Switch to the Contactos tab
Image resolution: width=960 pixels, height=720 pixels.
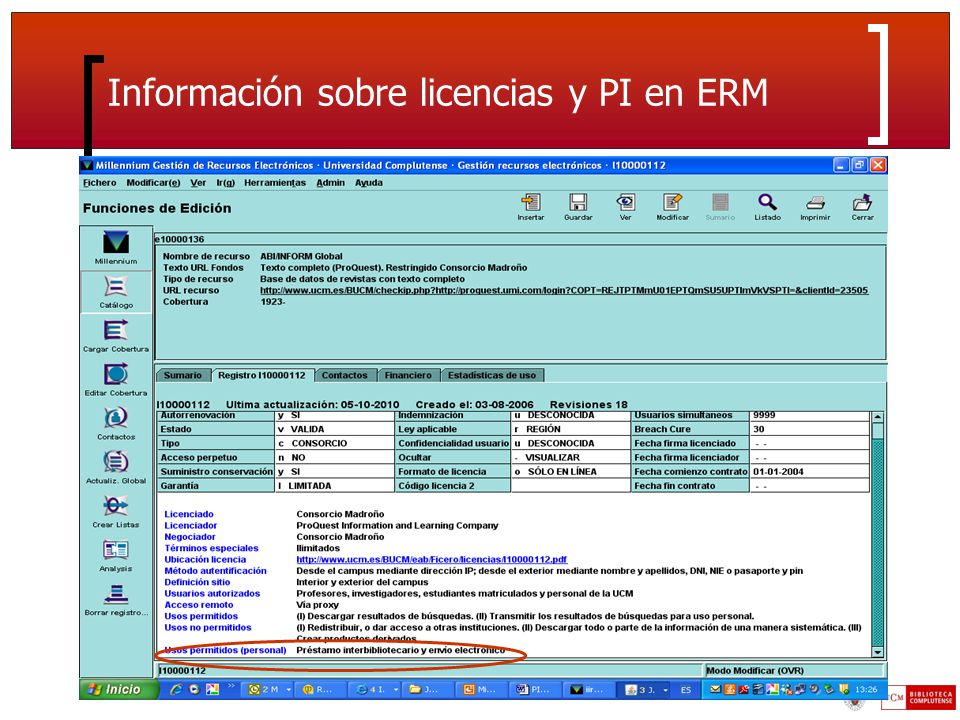[345, 375]
